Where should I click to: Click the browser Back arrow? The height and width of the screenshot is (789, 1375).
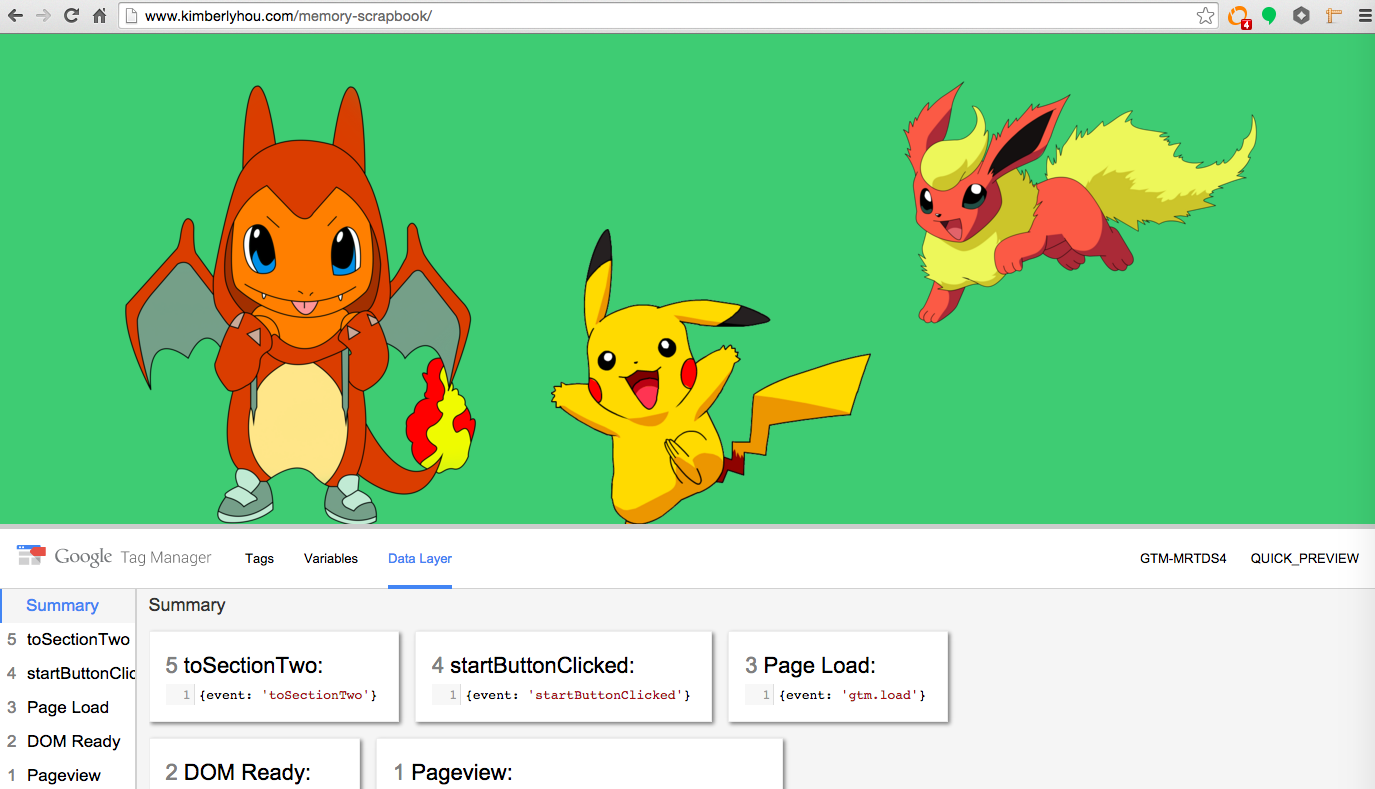(15, 15)
